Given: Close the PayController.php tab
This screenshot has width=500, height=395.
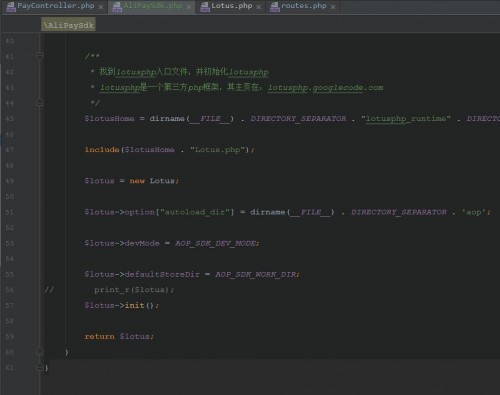Looking at the screenshot, I should click(101, 7).
